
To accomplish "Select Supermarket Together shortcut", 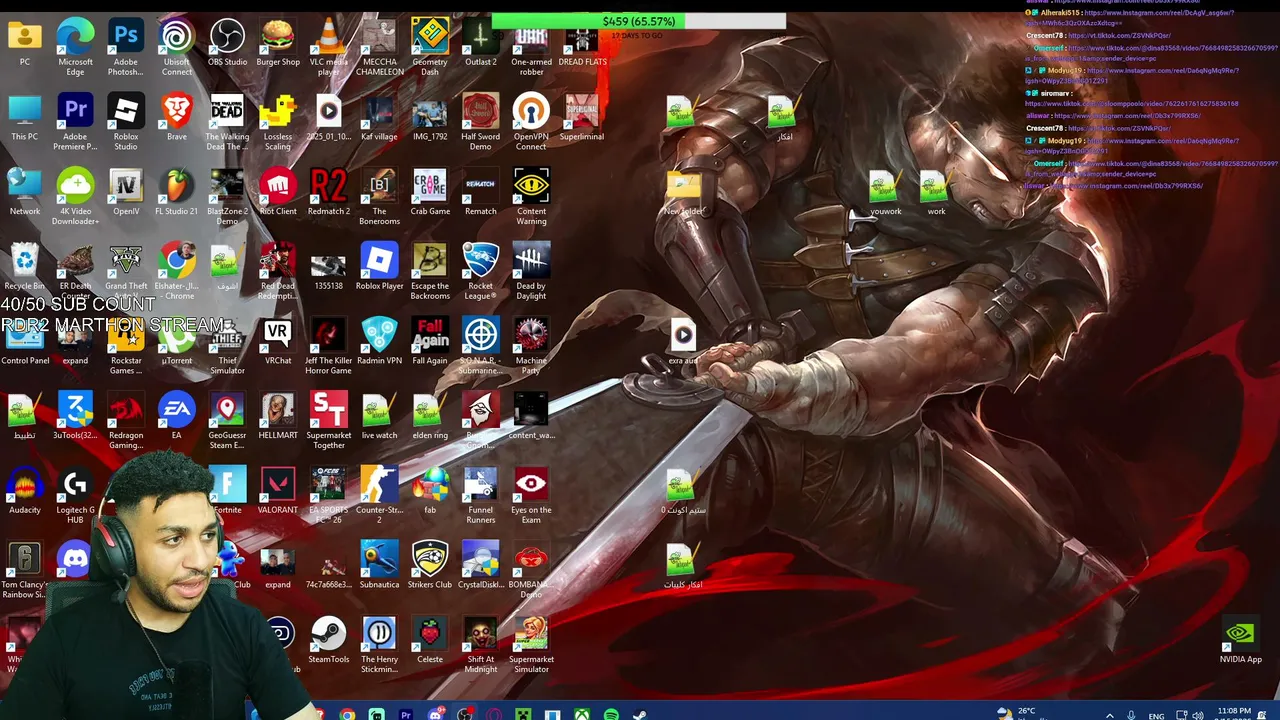I will 329,420.
